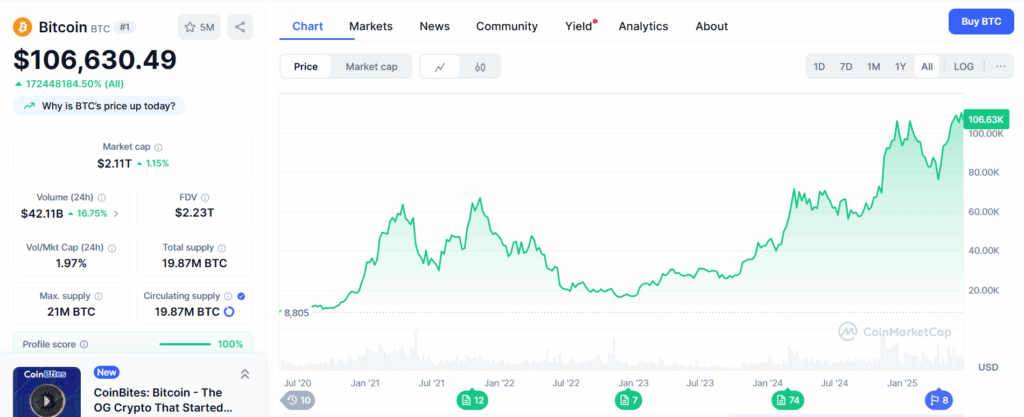This screenshot has width=1024, height=417.
Task: Set chart range to 1M
Action: coord(873,67)
